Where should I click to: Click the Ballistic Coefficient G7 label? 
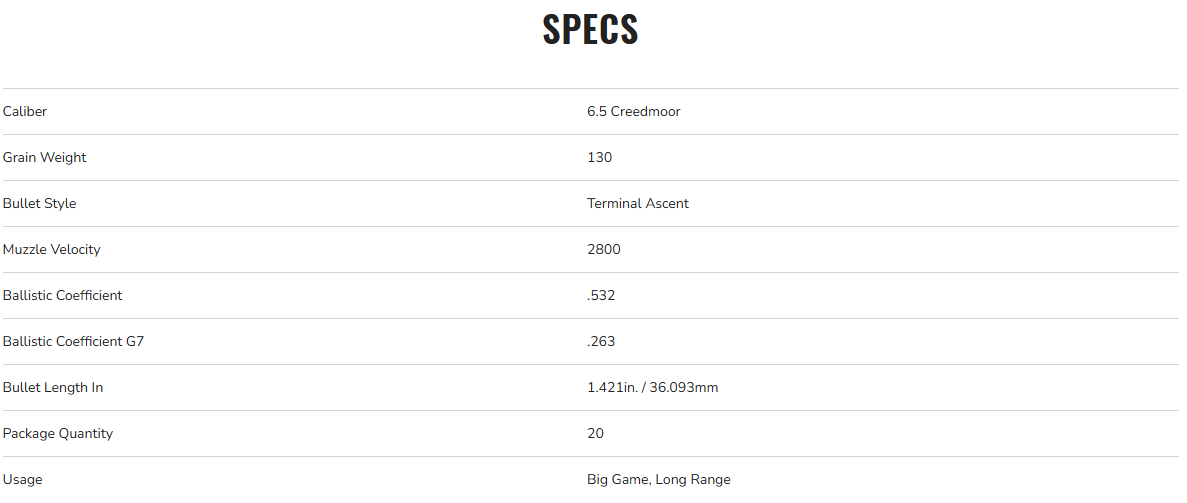click(73, 342)
